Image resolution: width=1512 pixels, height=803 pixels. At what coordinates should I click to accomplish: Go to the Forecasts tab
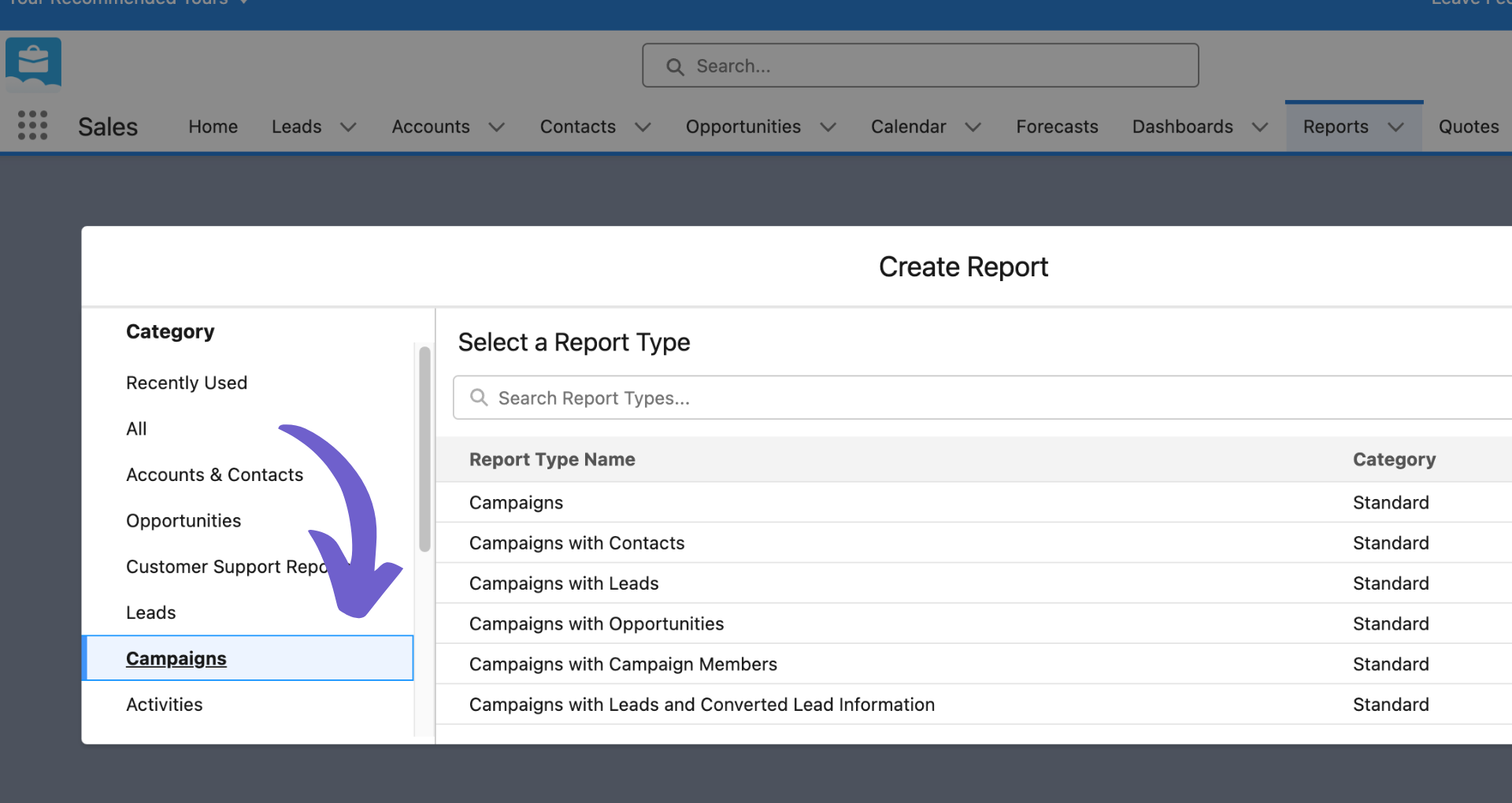(x=1057, y=127)
